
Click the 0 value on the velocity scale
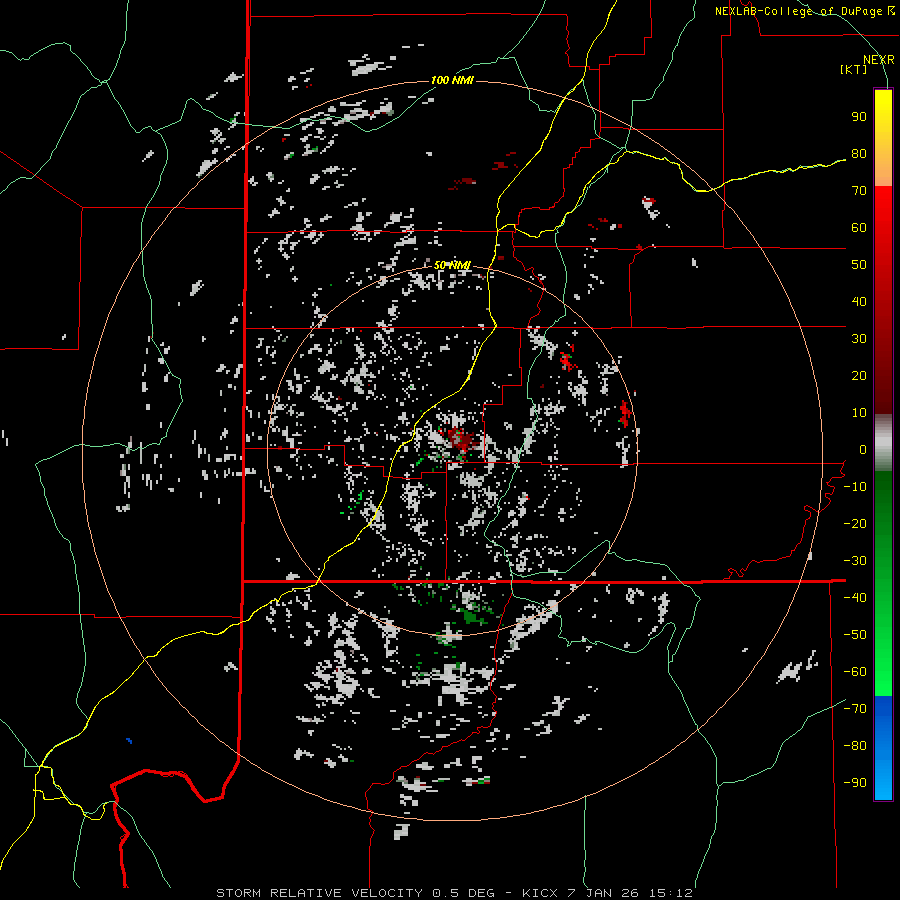click(x=863, y=450)
